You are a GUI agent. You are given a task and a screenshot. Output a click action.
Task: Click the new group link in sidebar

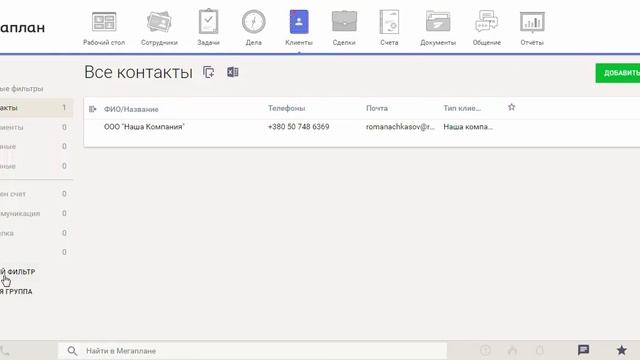coord(16,291)
